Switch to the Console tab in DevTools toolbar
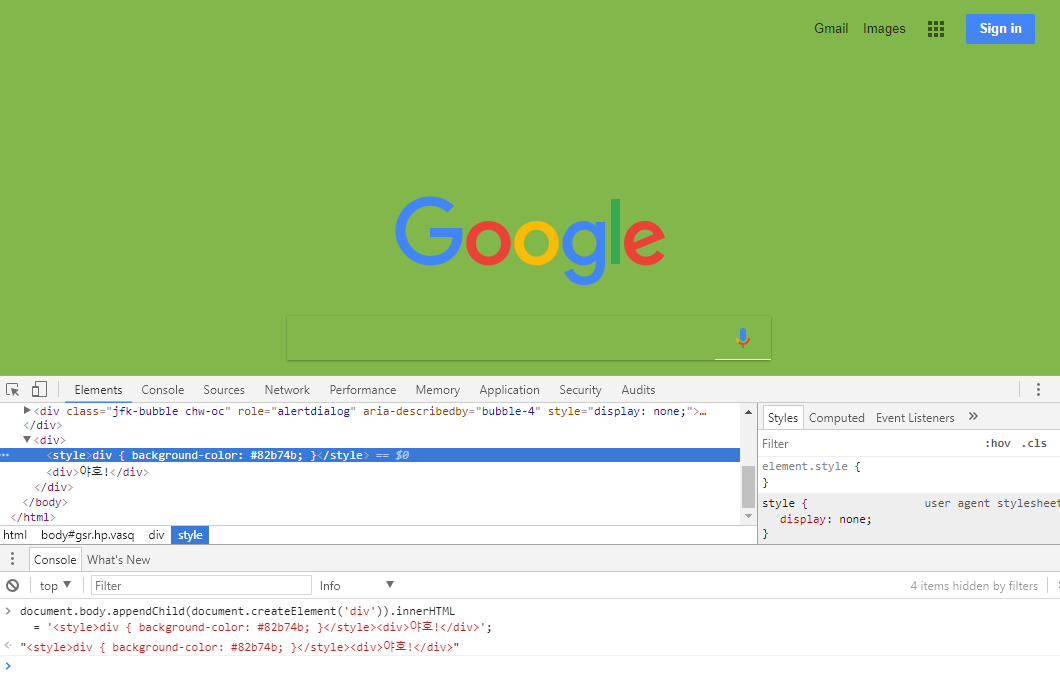 [162, 390]
